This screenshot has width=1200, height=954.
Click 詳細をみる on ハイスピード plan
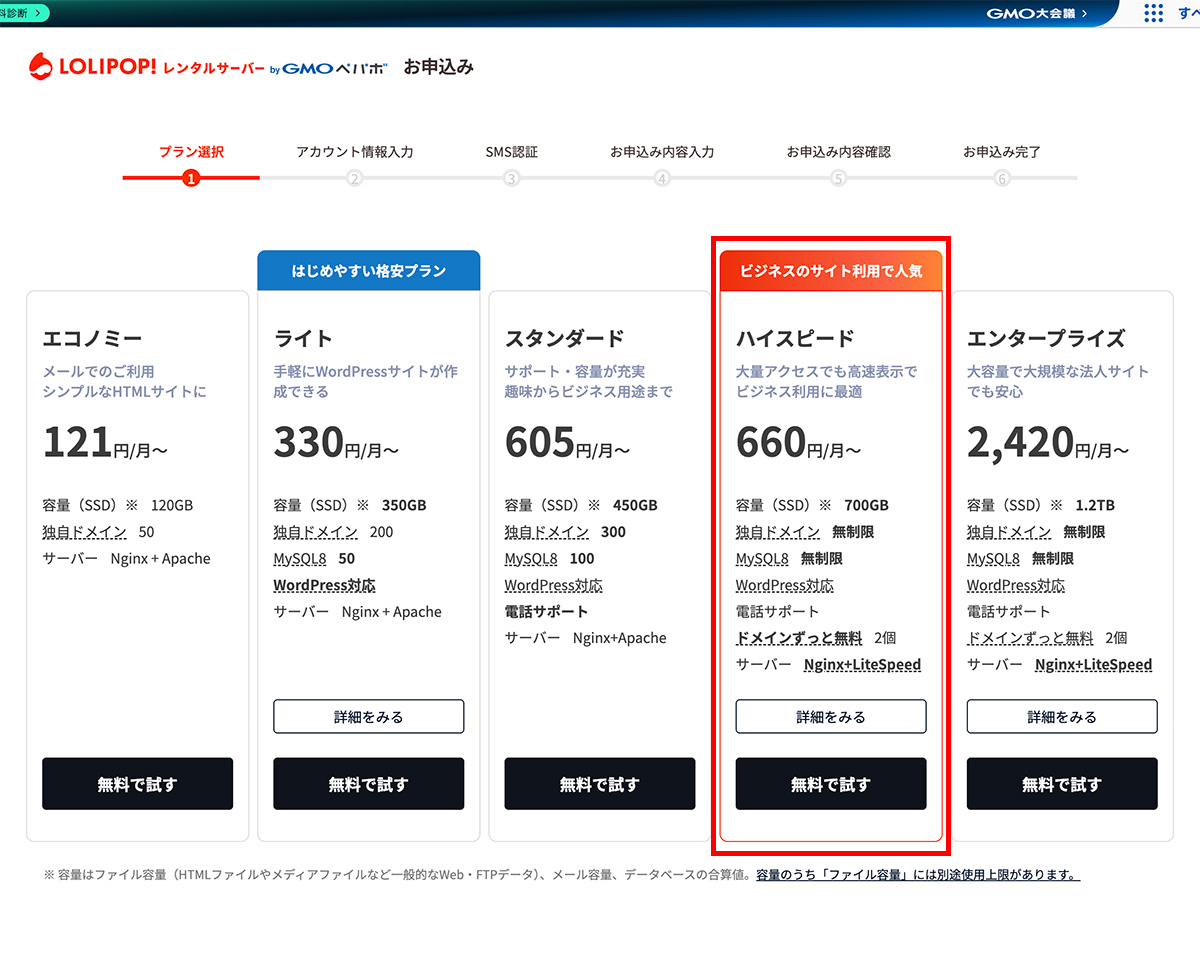tap(830, 716)
